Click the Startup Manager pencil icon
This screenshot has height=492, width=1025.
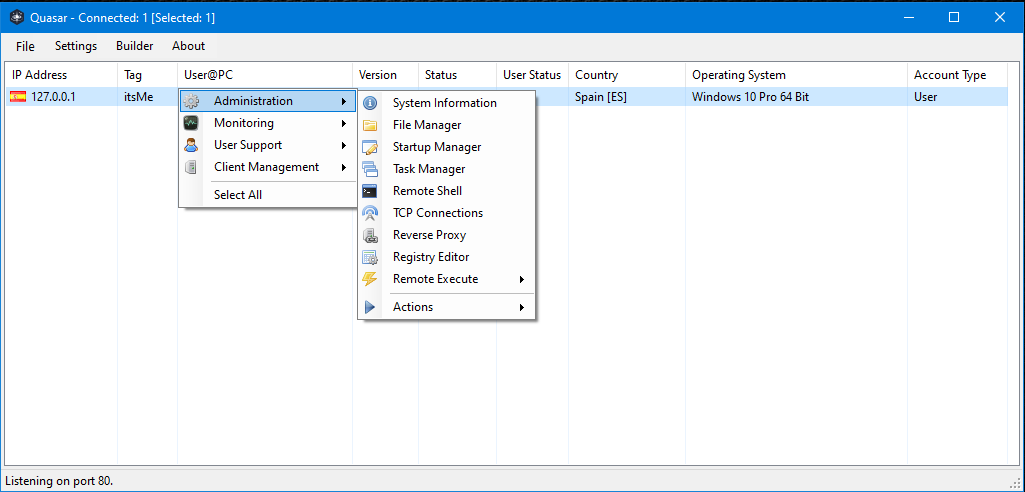click(370, 147)
